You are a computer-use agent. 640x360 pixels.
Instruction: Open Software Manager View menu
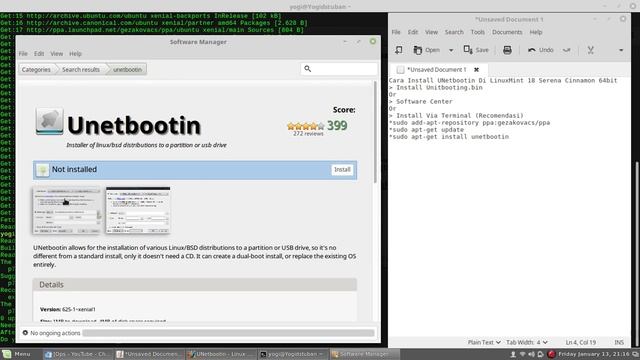tap(57, 53)
